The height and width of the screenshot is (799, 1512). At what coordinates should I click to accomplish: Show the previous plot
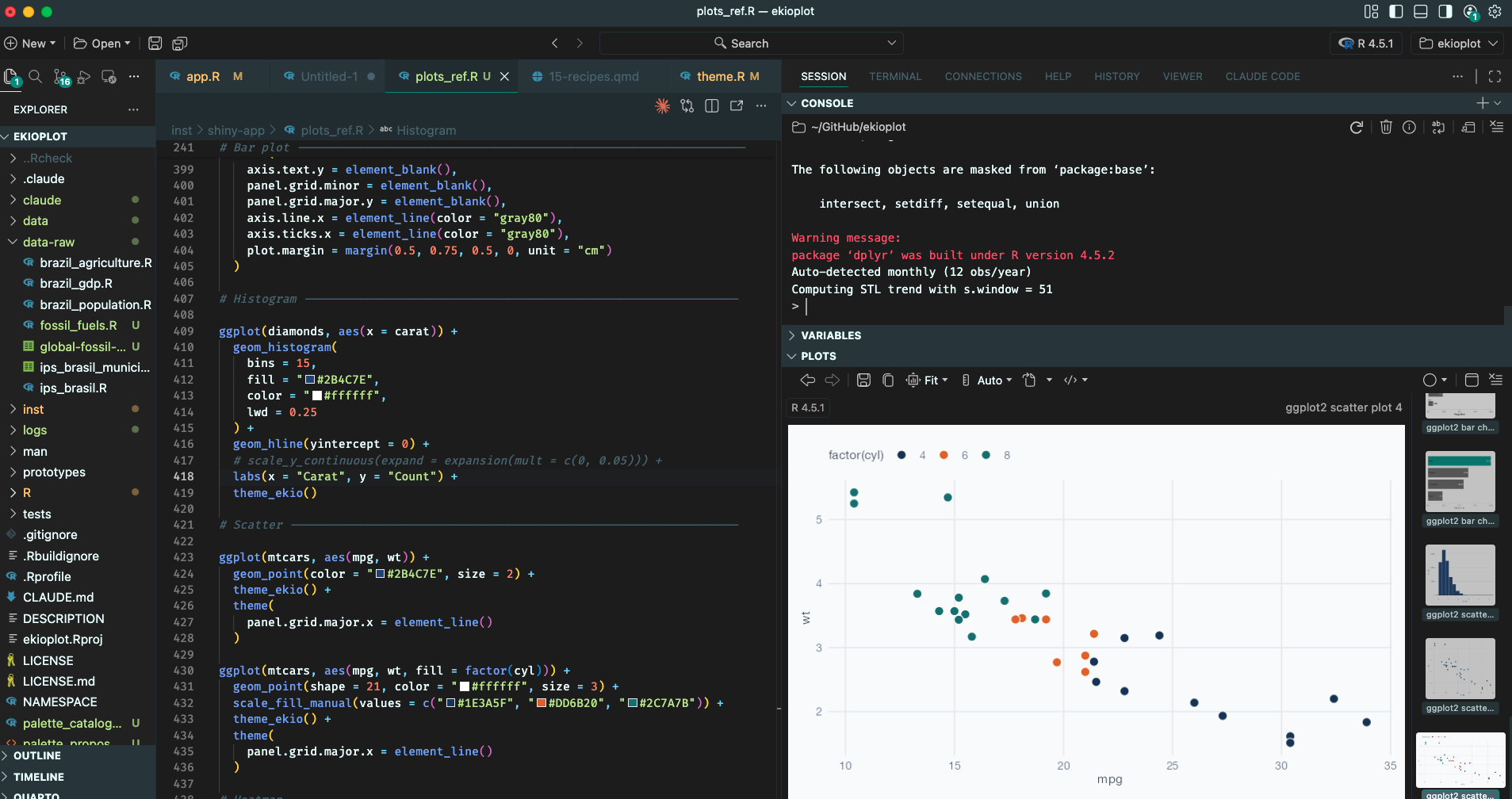point(807,380)
